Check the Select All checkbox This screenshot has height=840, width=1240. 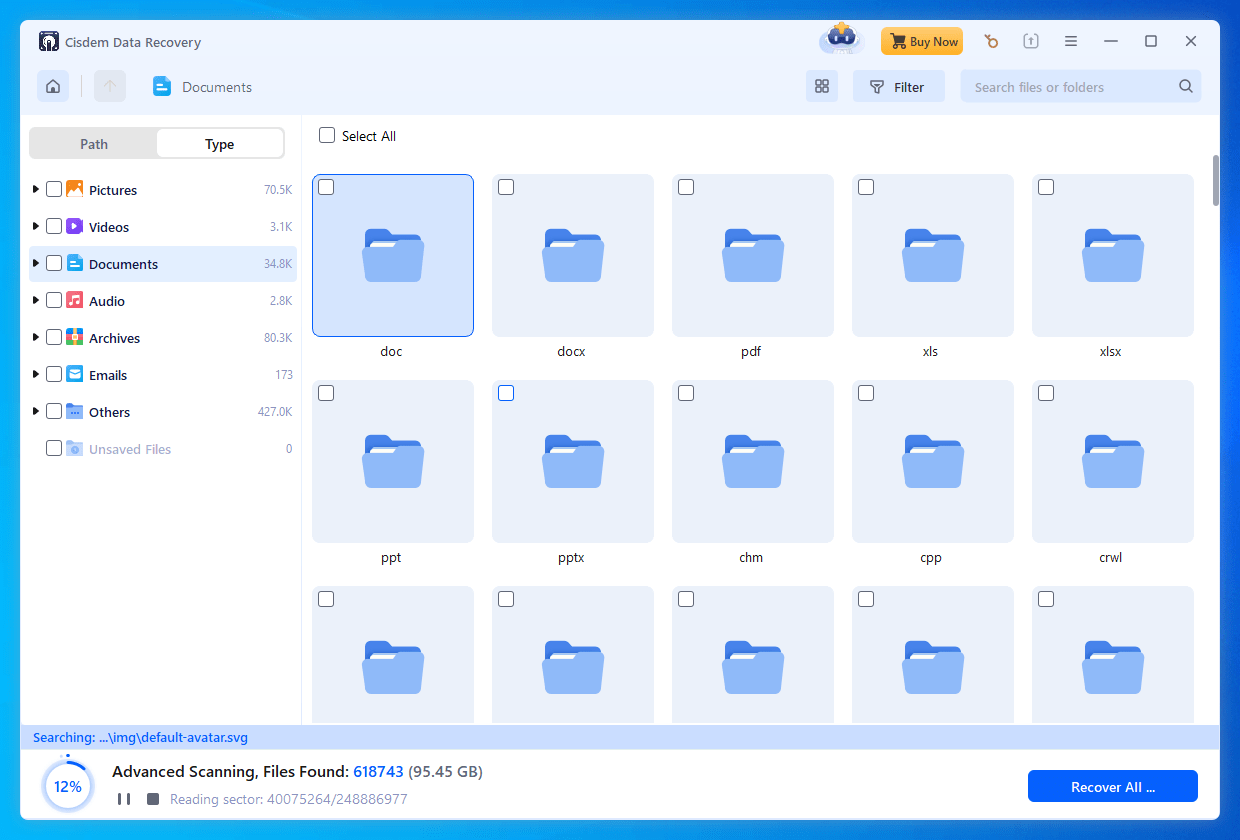tap(327, 135)
